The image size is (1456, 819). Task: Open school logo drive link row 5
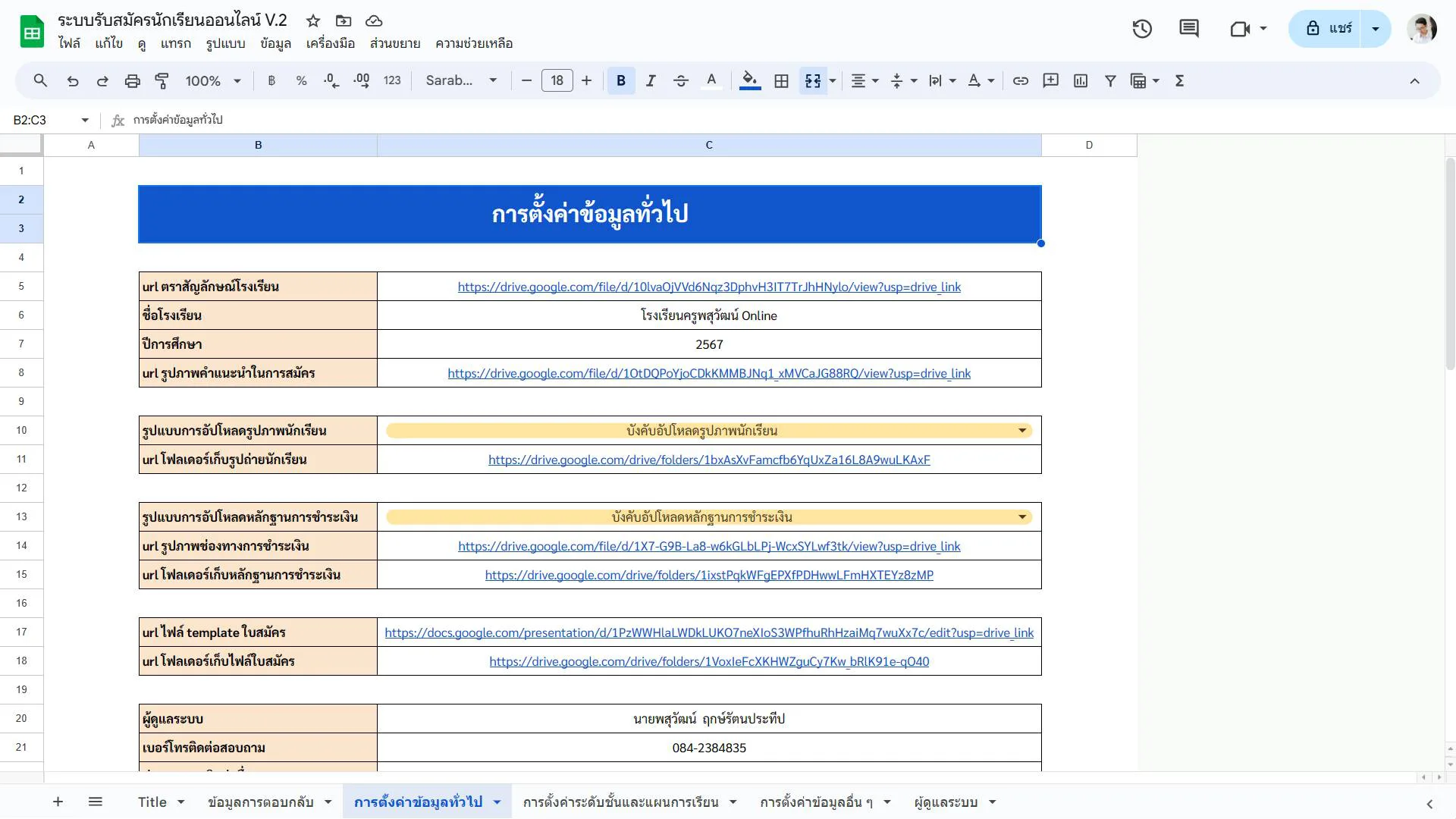pyautogui.click(x=709, y=287)
